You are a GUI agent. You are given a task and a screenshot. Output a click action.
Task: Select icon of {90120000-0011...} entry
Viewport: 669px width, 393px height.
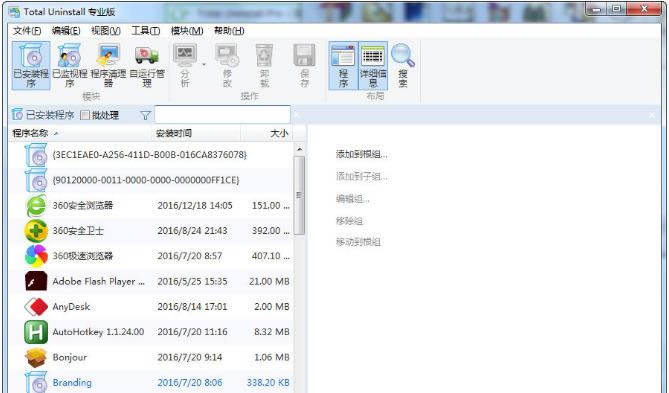pyautogui.click(x=36, y=180)
